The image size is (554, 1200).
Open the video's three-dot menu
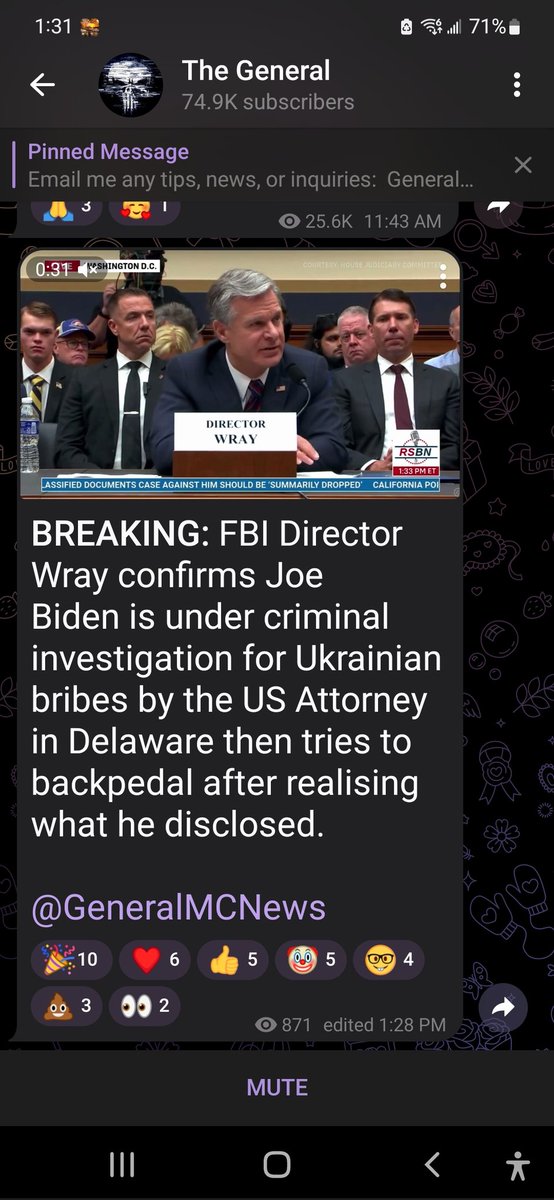[443, 277]
